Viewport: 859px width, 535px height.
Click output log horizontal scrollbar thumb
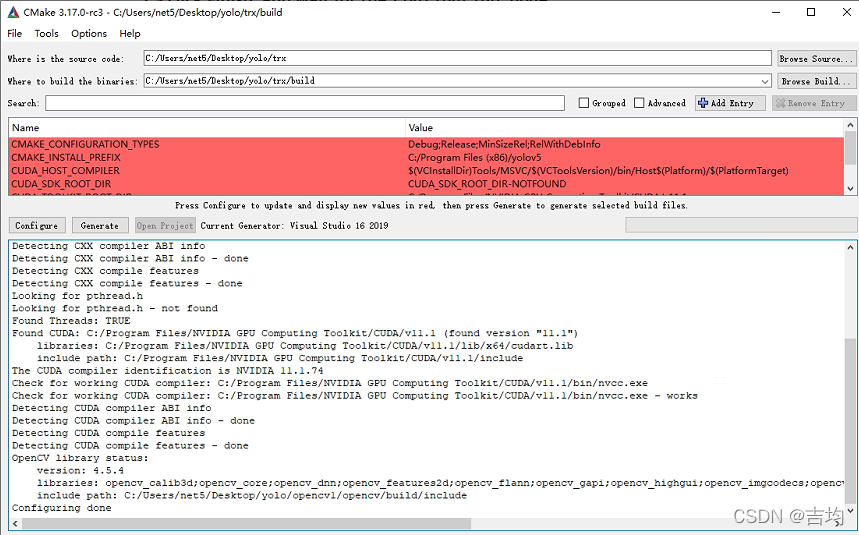click(247, 524)
